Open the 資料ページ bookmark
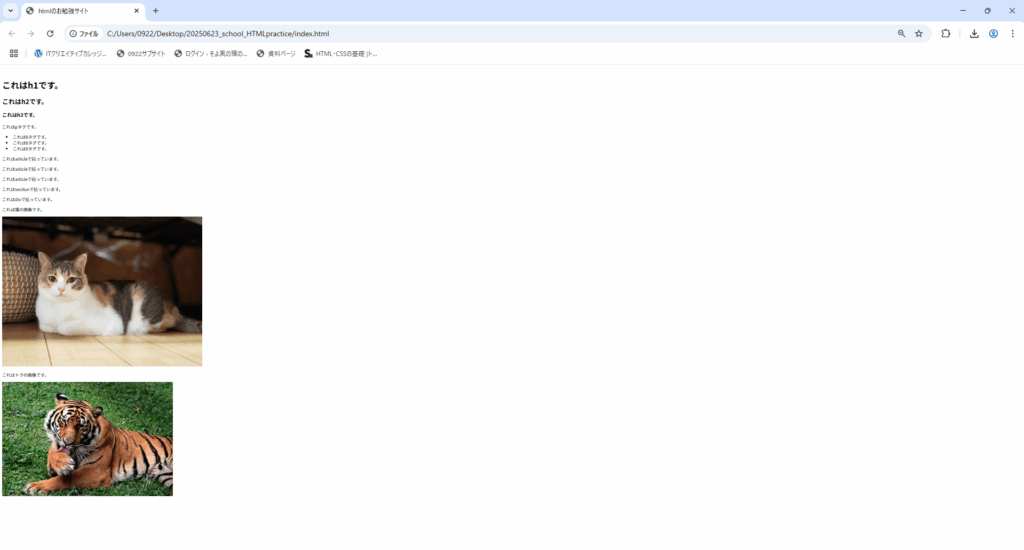Screen dimensions: 1024x550 [x=276, y=53]
